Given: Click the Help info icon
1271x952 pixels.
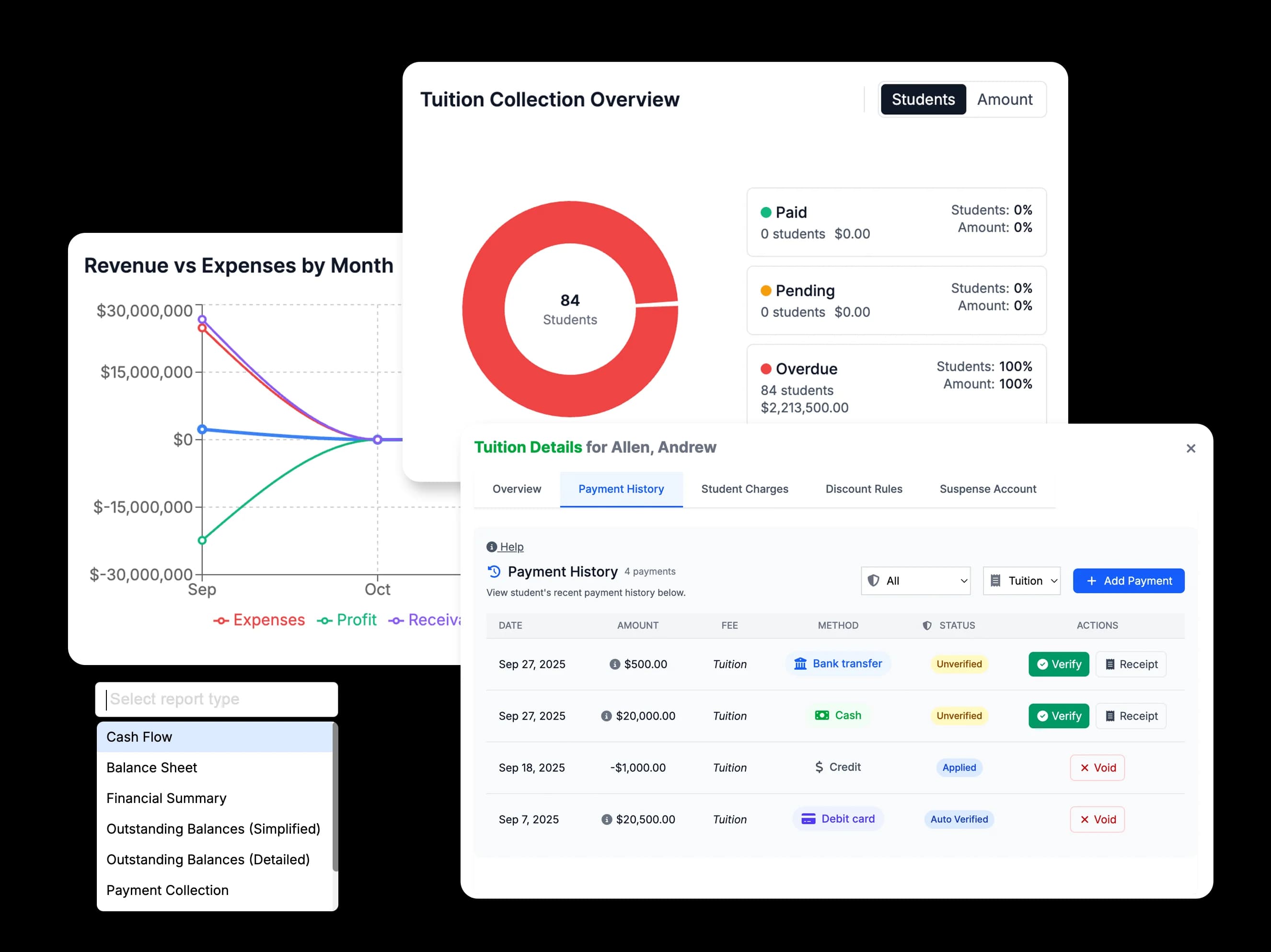Looking at the screenshot, I should 491,547.
